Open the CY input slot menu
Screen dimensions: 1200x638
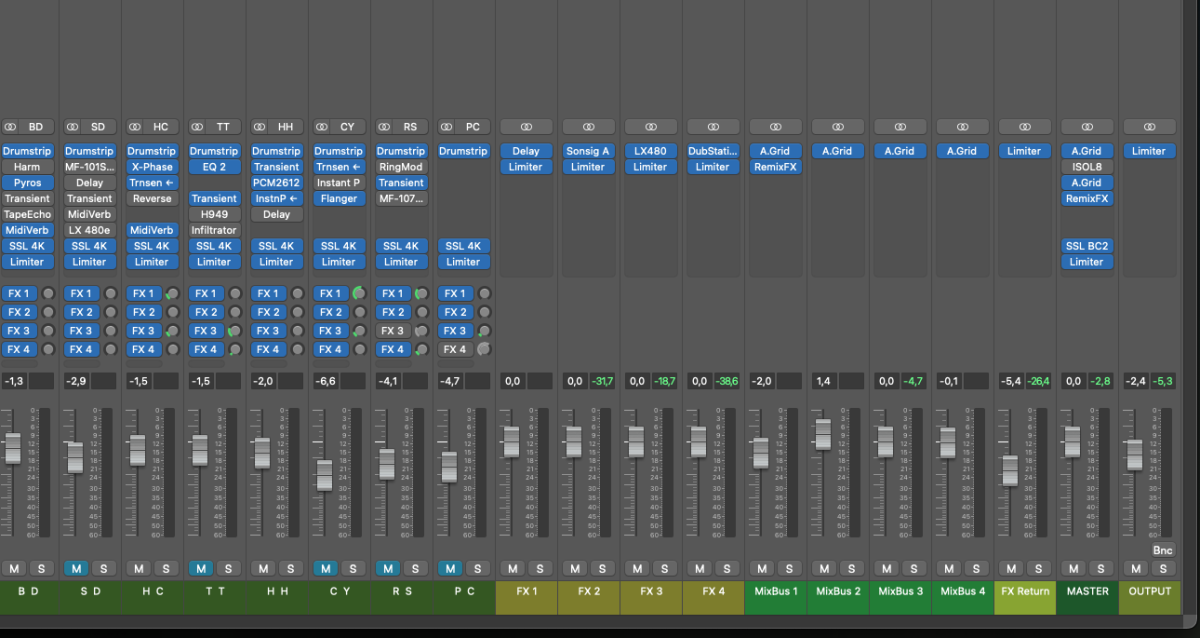[x=347, y=127]
